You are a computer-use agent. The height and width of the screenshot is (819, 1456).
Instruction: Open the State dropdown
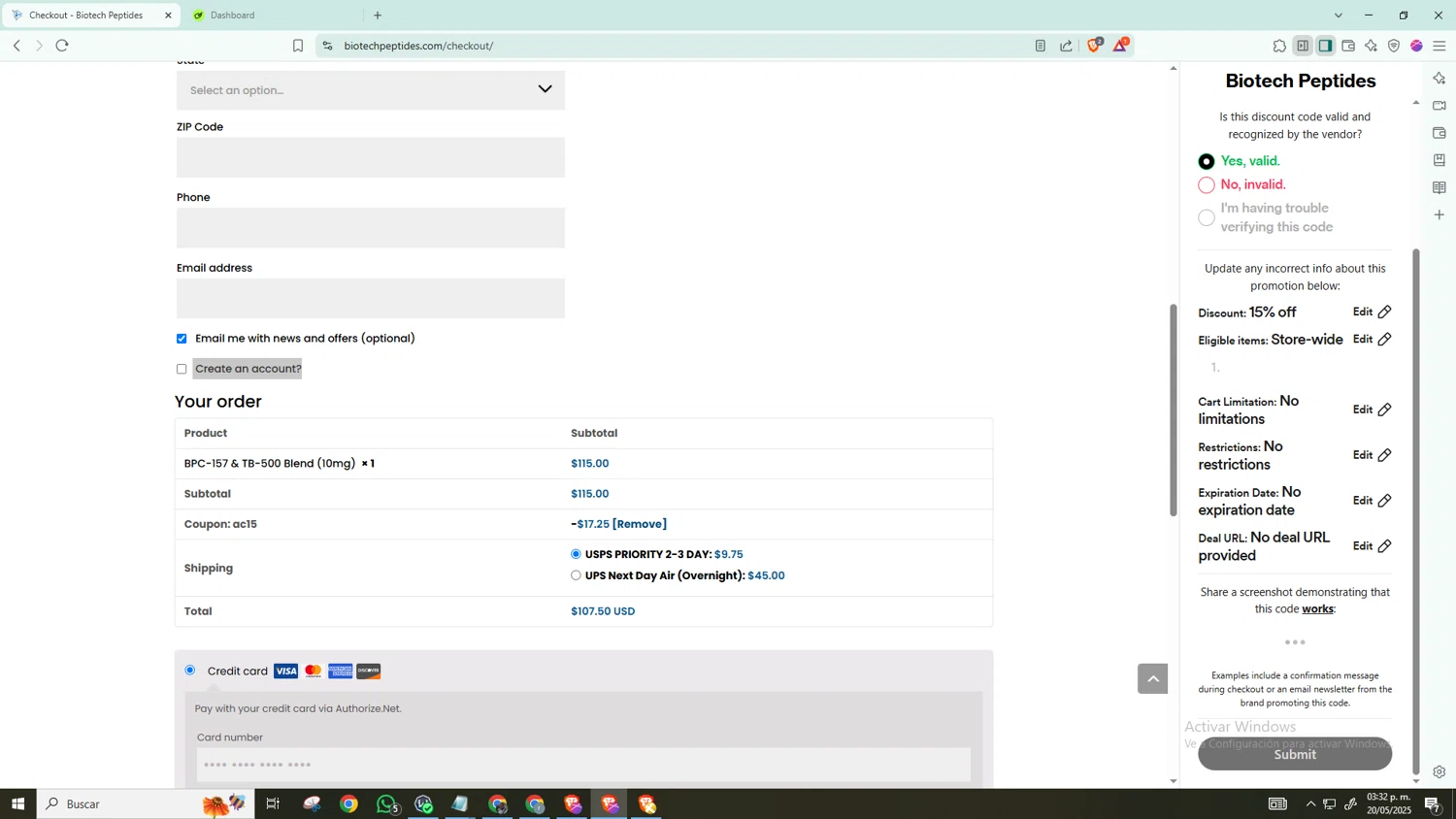tap(371, 90)
